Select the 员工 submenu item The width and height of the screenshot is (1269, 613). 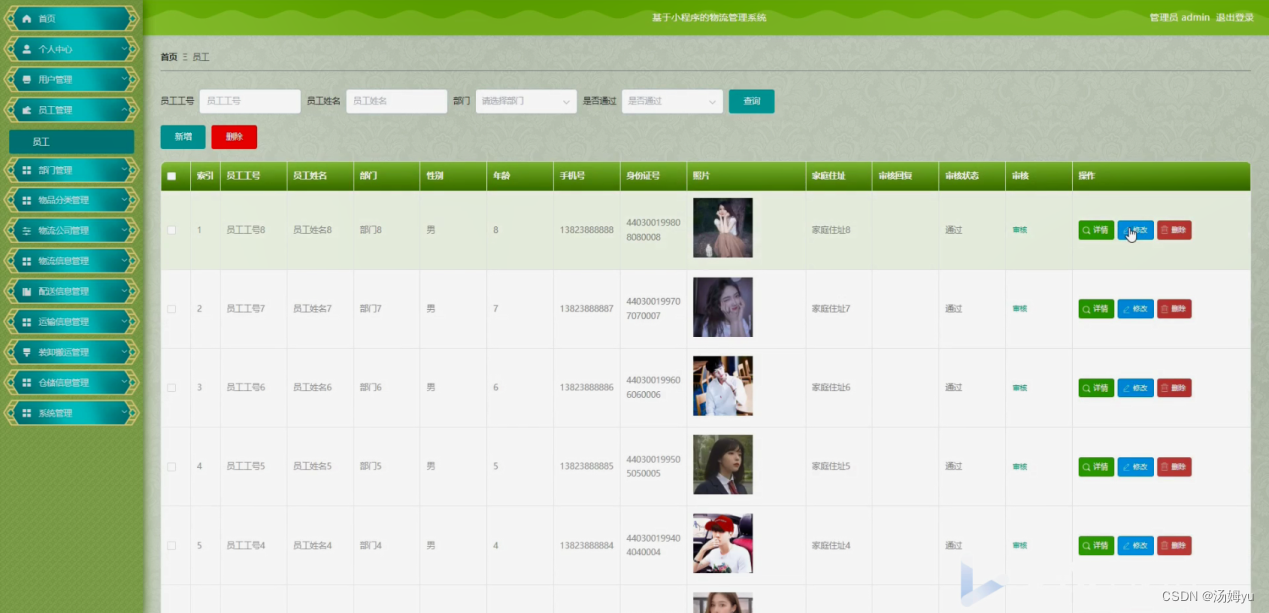tap(71, 142)
